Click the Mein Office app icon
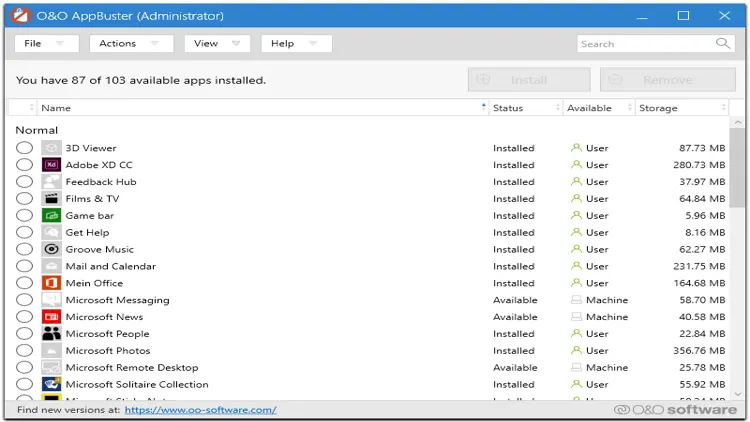This screenshot has width=750, height=422. pos(51,283)
